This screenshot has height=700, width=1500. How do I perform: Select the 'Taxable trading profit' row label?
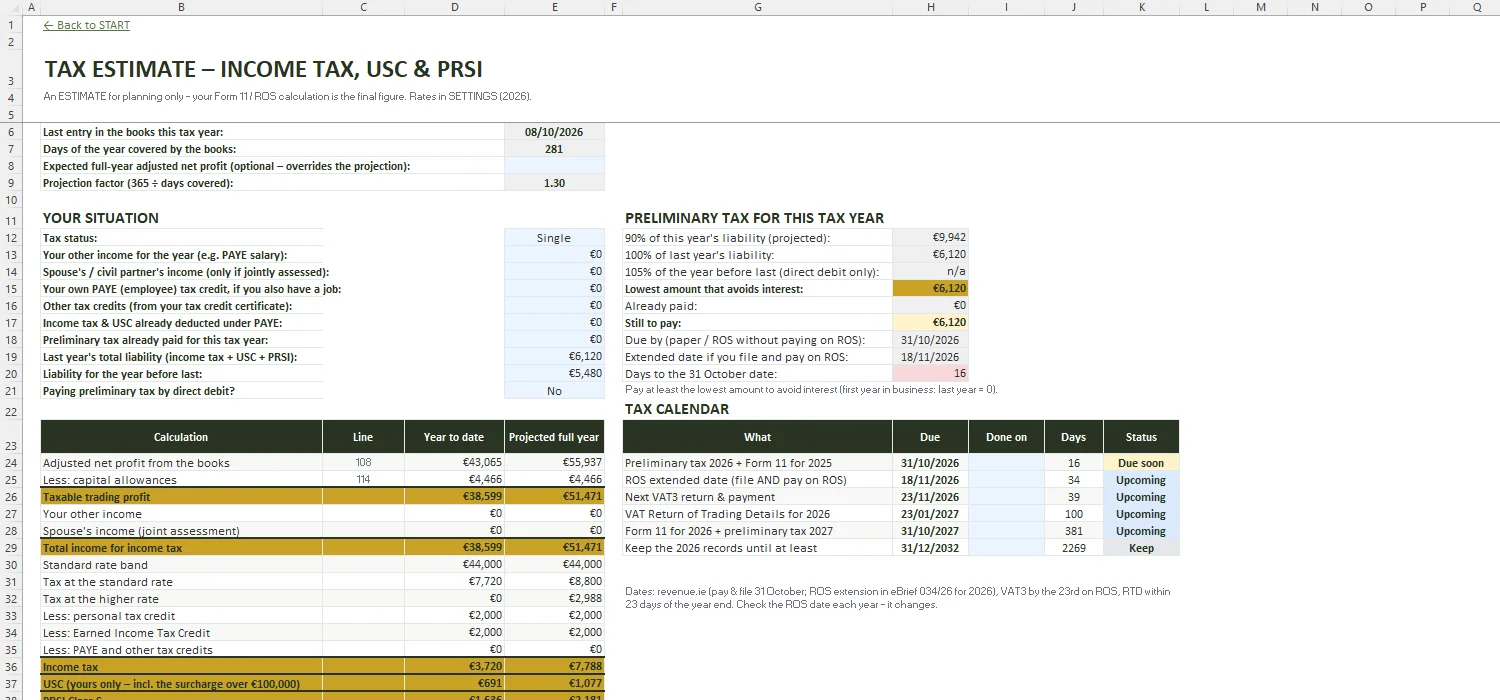tap(181, 497)
